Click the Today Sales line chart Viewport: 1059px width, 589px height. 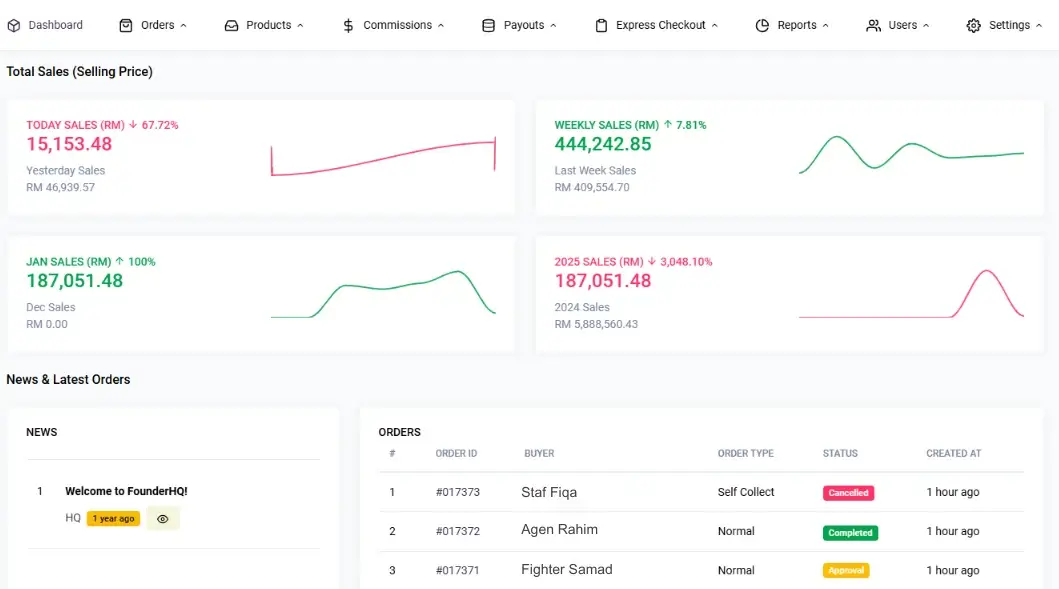383,158
